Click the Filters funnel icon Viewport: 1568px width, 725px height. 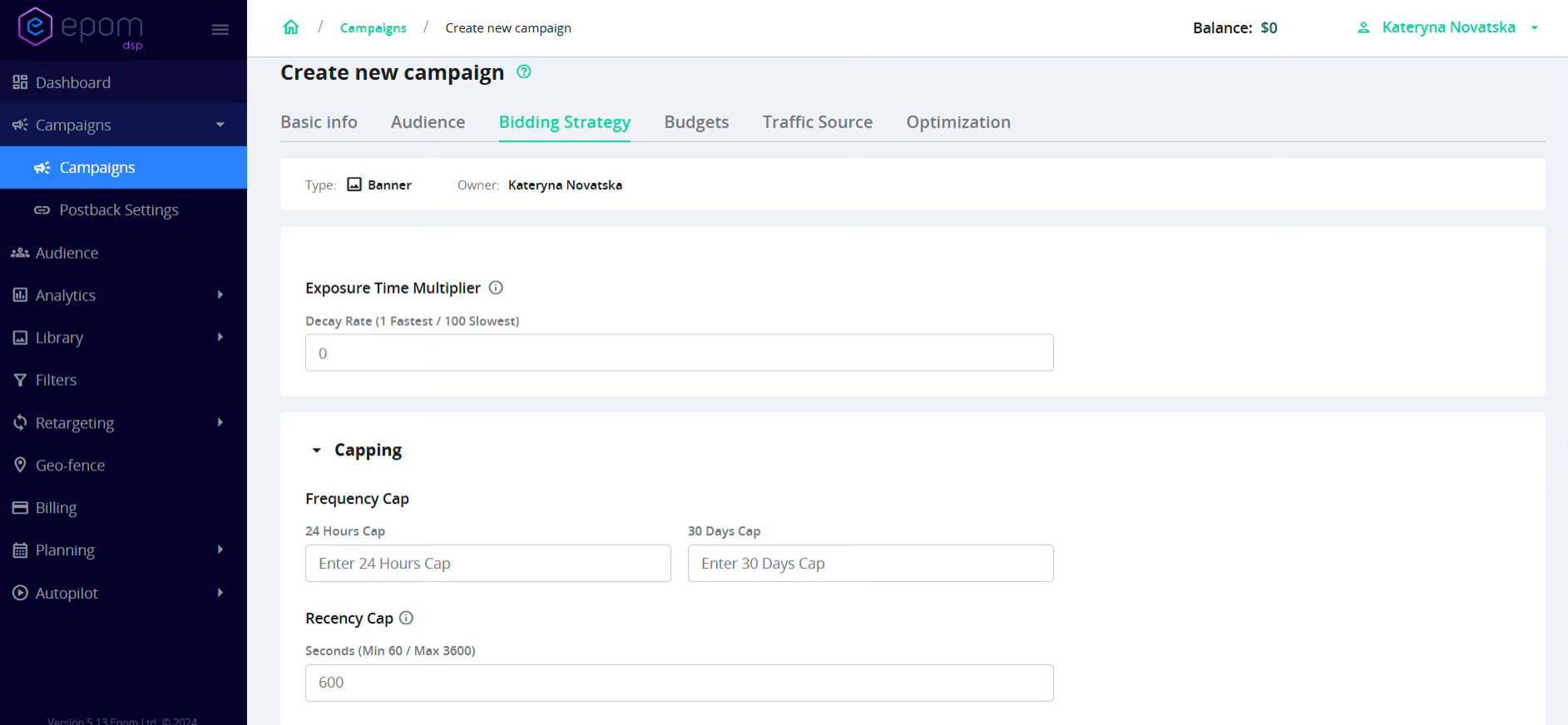click(20, 380)
